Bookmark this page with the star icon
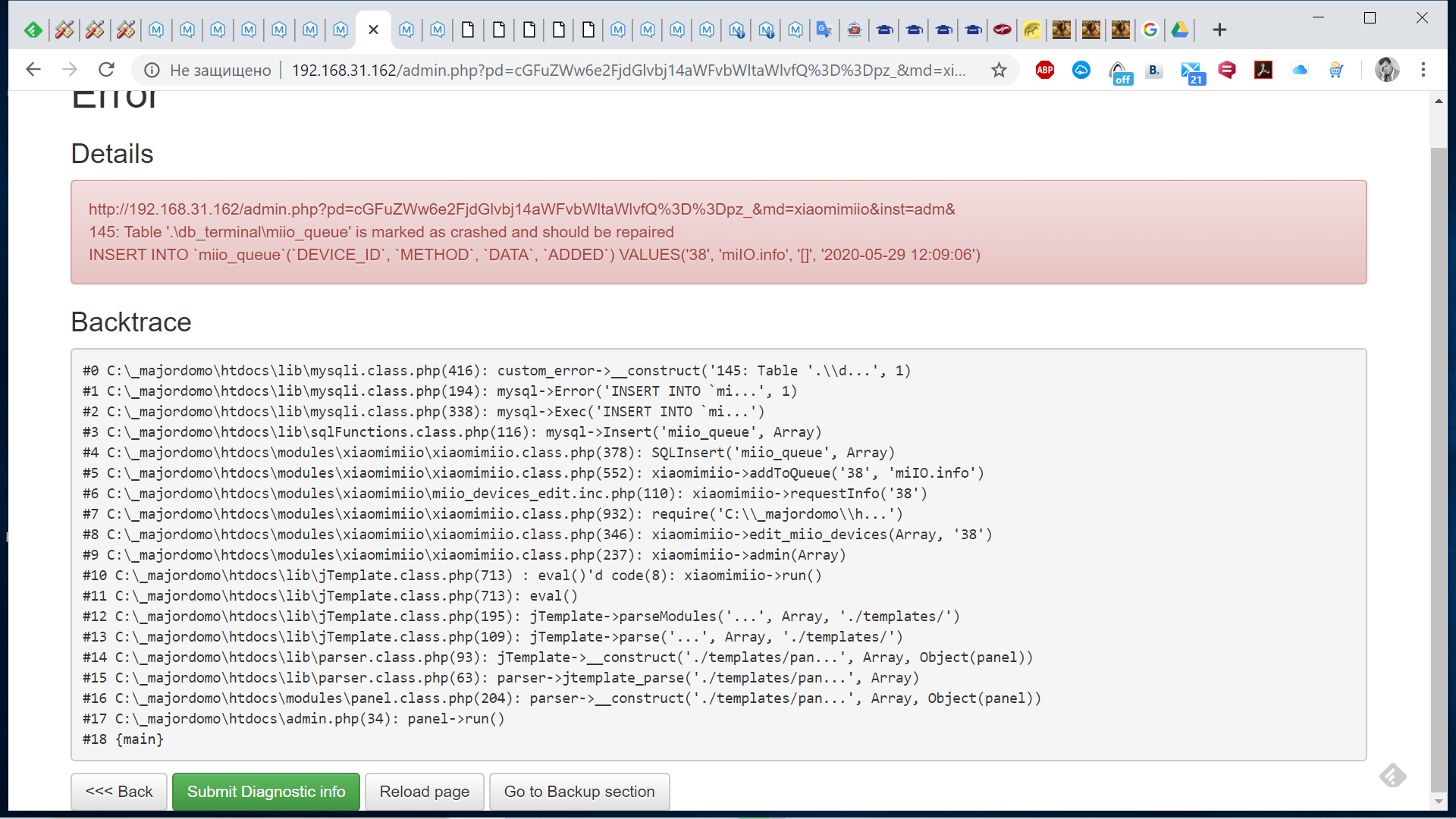This screenshot has height=819, width=1456. pyautogui.click(x=999, y=71)
